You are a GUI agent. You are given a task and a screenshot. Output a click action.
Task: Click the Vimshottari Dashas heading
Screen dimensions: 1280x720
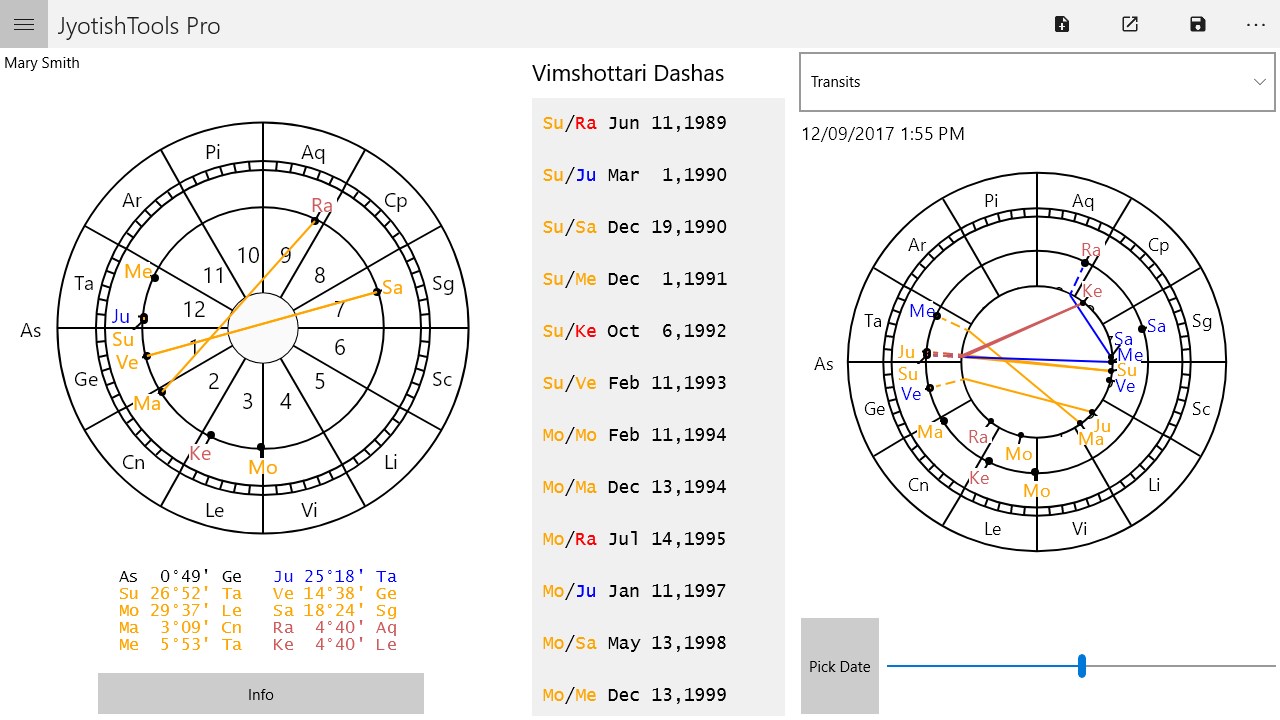point(628,73)
